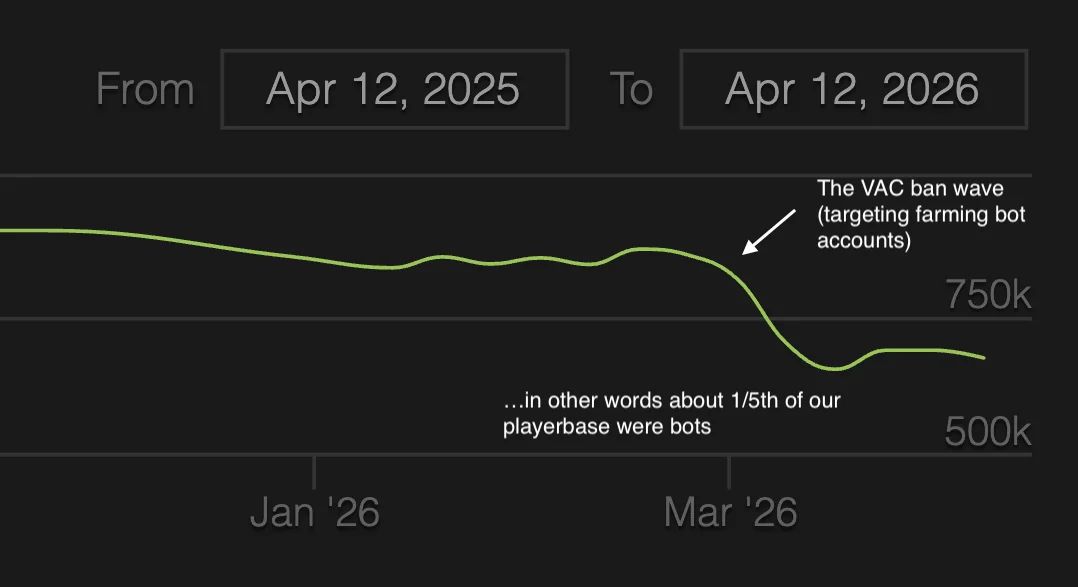Click the 750k y-axis label
The width and height of the screenshot is (1078, 587).
(988, 295)
